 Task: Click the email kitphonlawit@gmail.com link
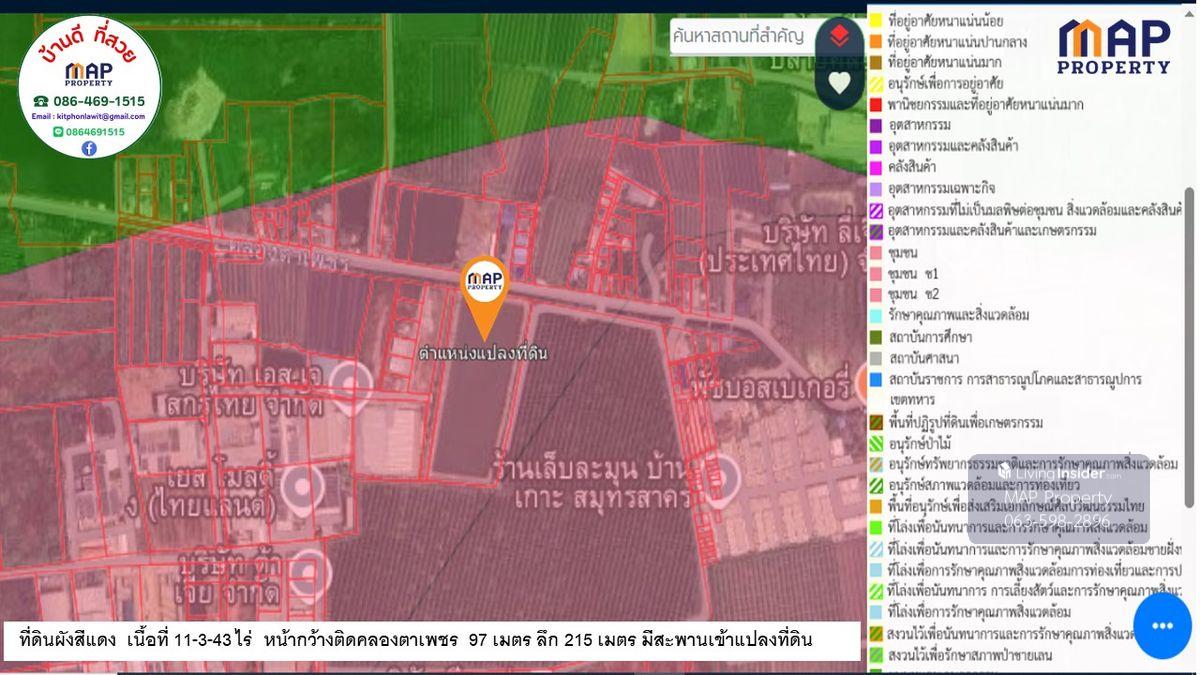pyautogui.click(x=89, y=117)
